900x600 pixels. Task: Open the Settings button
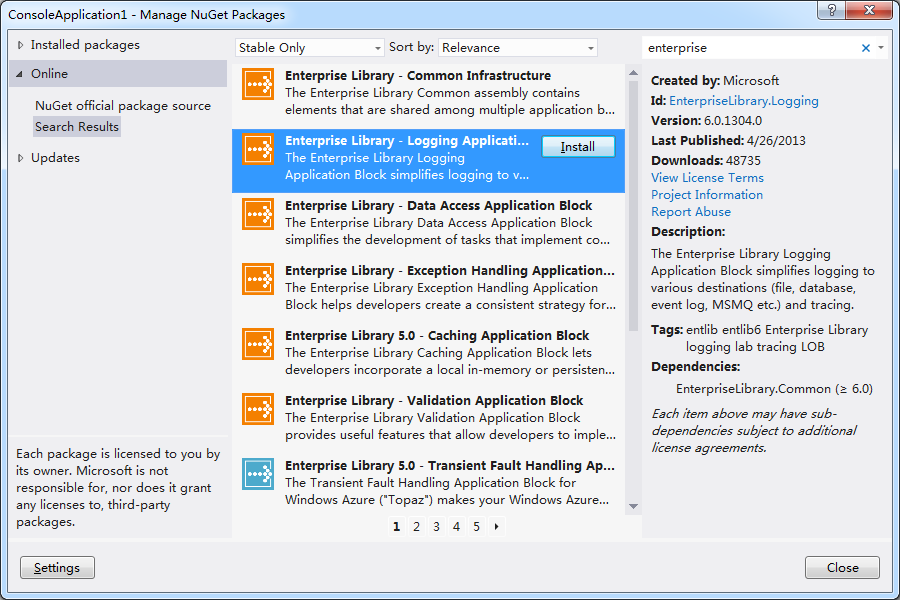coord(57,568)
